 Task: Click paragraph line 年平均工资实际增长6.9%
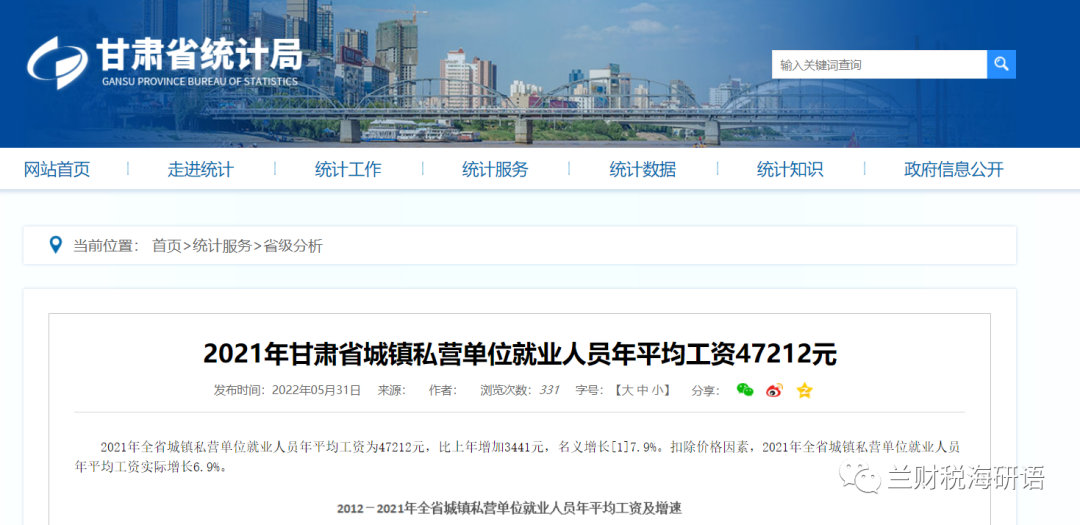click(150, 467)
